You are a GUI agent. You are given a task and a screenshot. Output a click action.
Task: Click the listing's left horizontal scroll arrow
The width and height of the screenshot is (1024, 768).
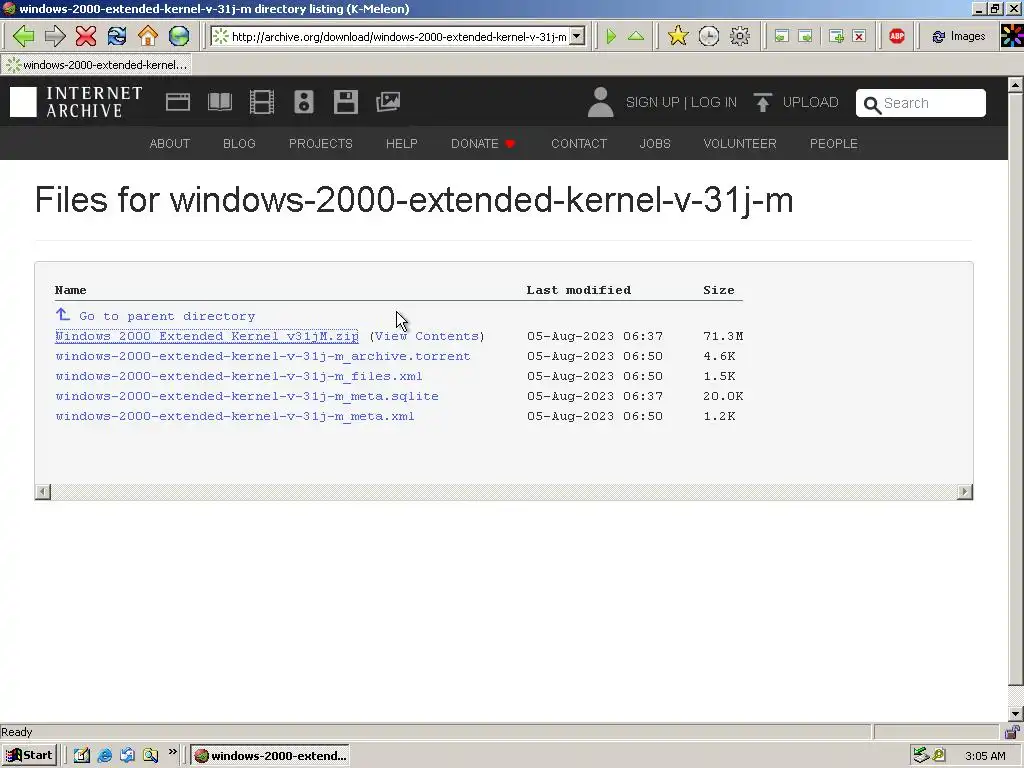43,492
